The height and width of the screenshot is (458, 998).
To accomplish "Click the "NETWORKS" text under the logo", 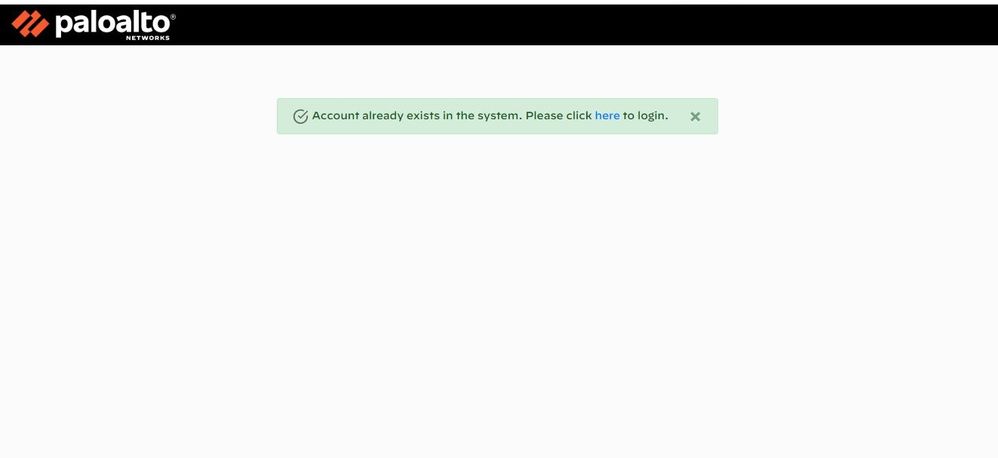I will (148, 38).
